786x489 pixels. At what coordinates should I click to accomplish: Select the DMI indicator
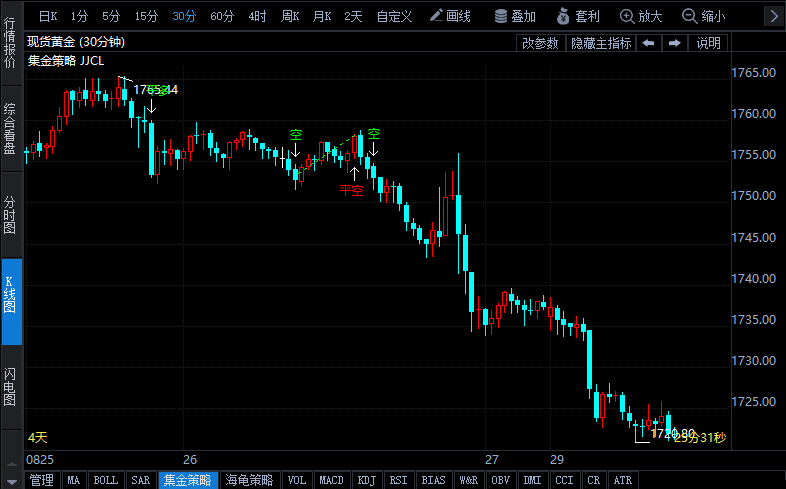click(532, 480)
